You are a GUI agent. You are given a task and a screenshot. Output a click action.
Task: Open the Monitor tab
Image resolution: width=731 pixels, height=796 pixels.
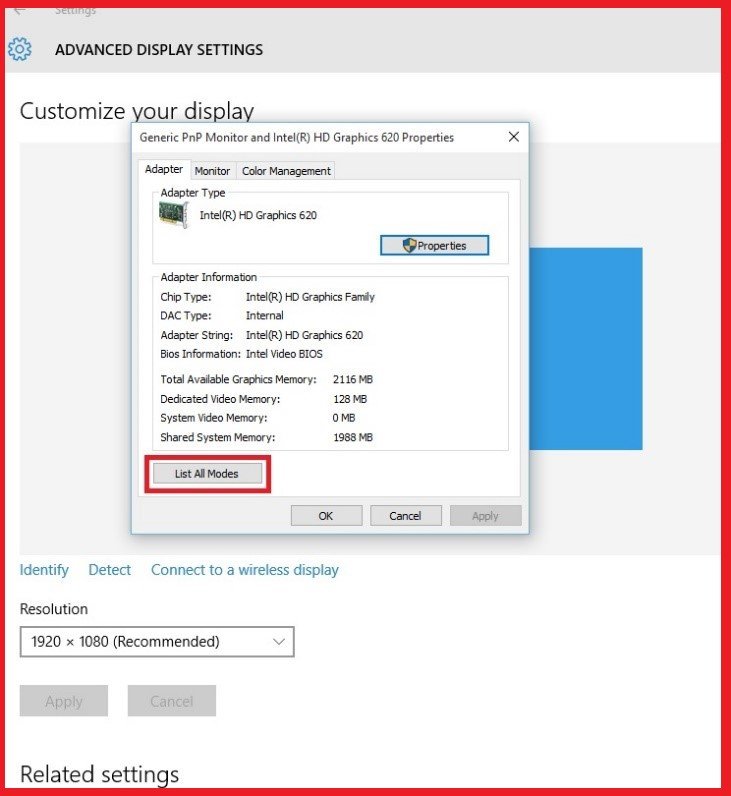212,171
